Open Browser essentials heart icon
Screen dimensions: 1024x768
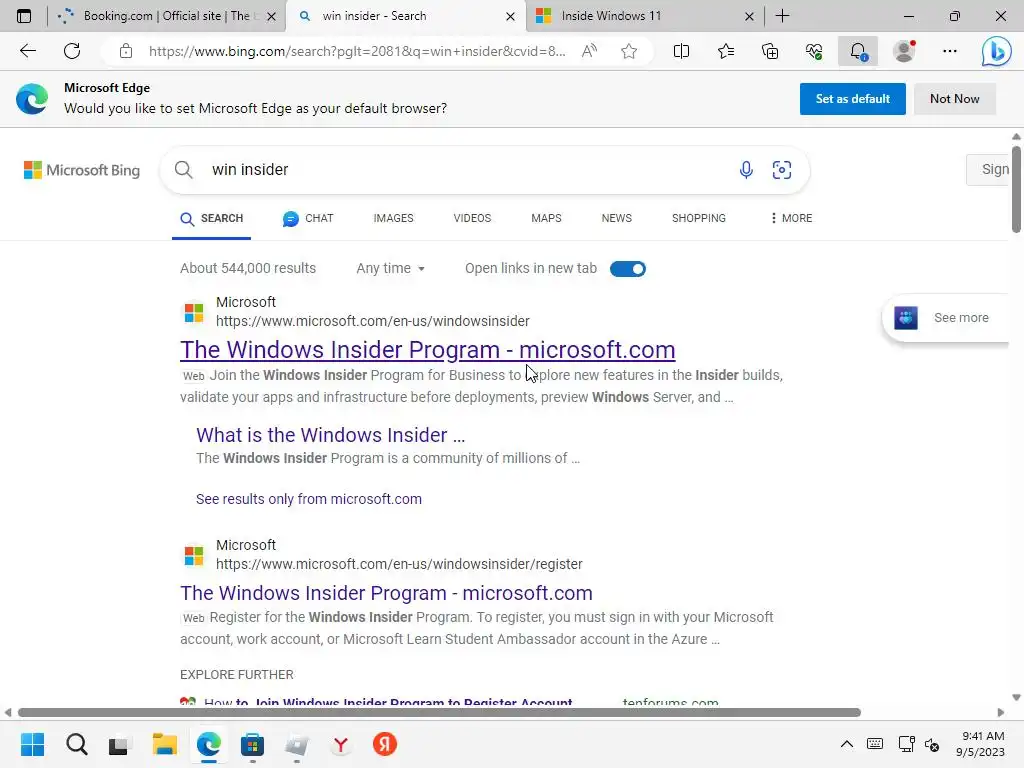point(814,51)
